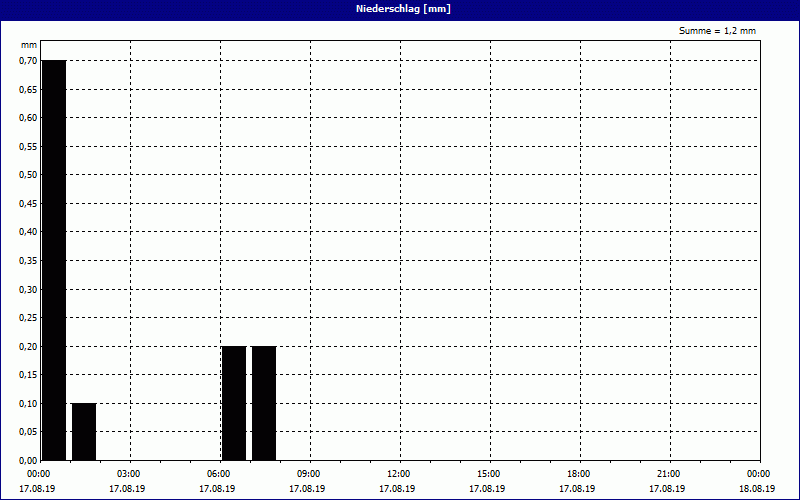Click the "Niederschlag [mm]" chart title
Screen dimensions: 800x500
coord(403,9)
